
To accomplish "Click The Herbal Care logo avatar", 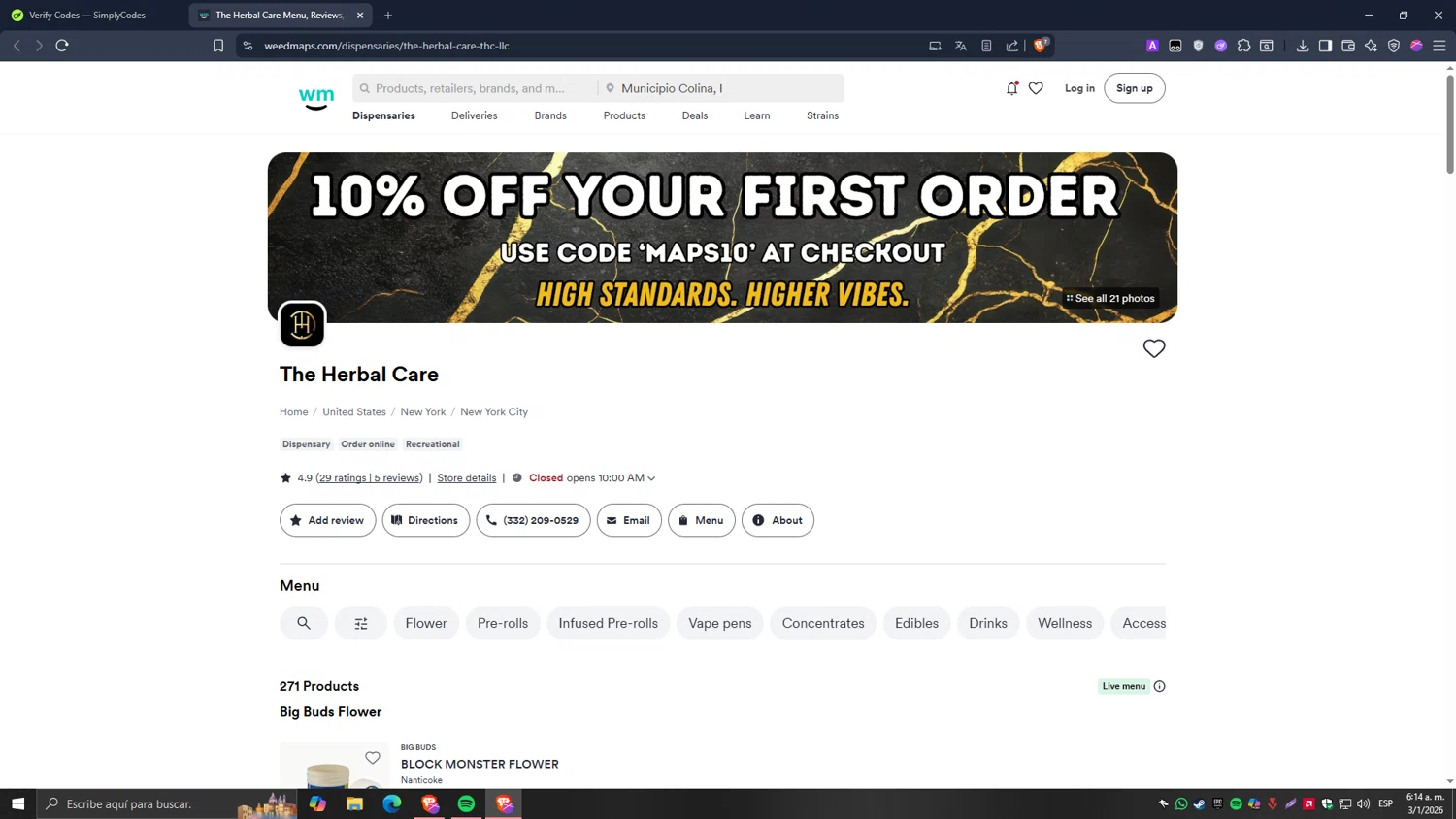I will pyautogui.click(x=302, y=324).
